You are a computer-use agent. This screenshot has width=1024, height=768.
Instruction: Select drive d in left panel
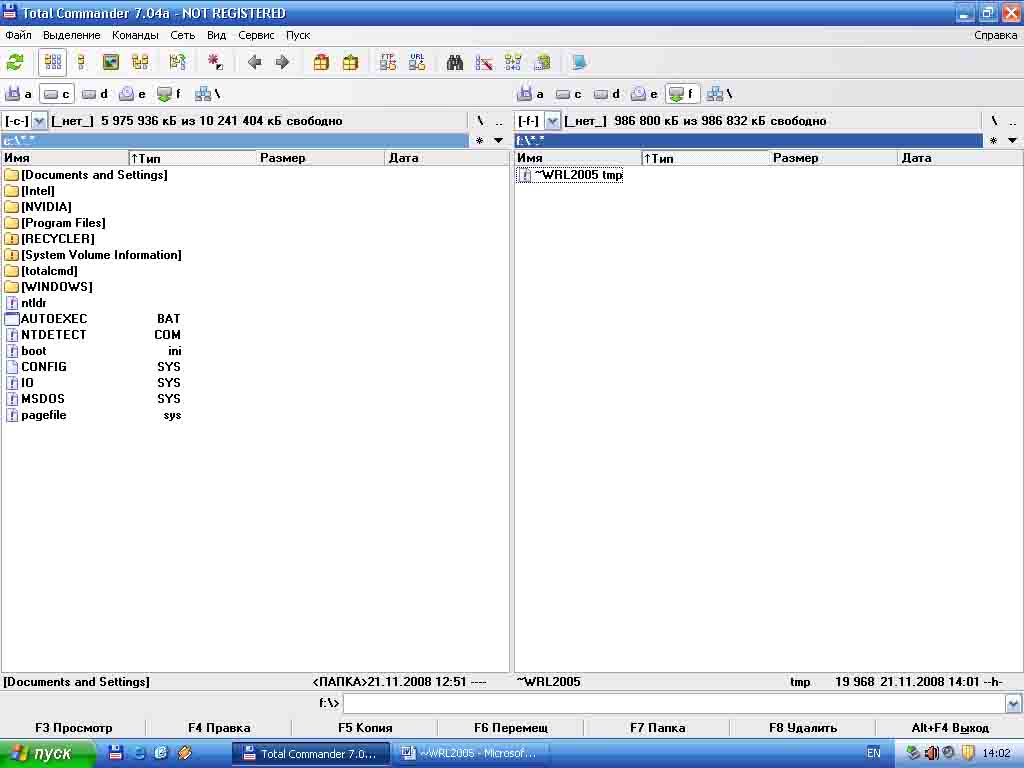click(95, 94)
